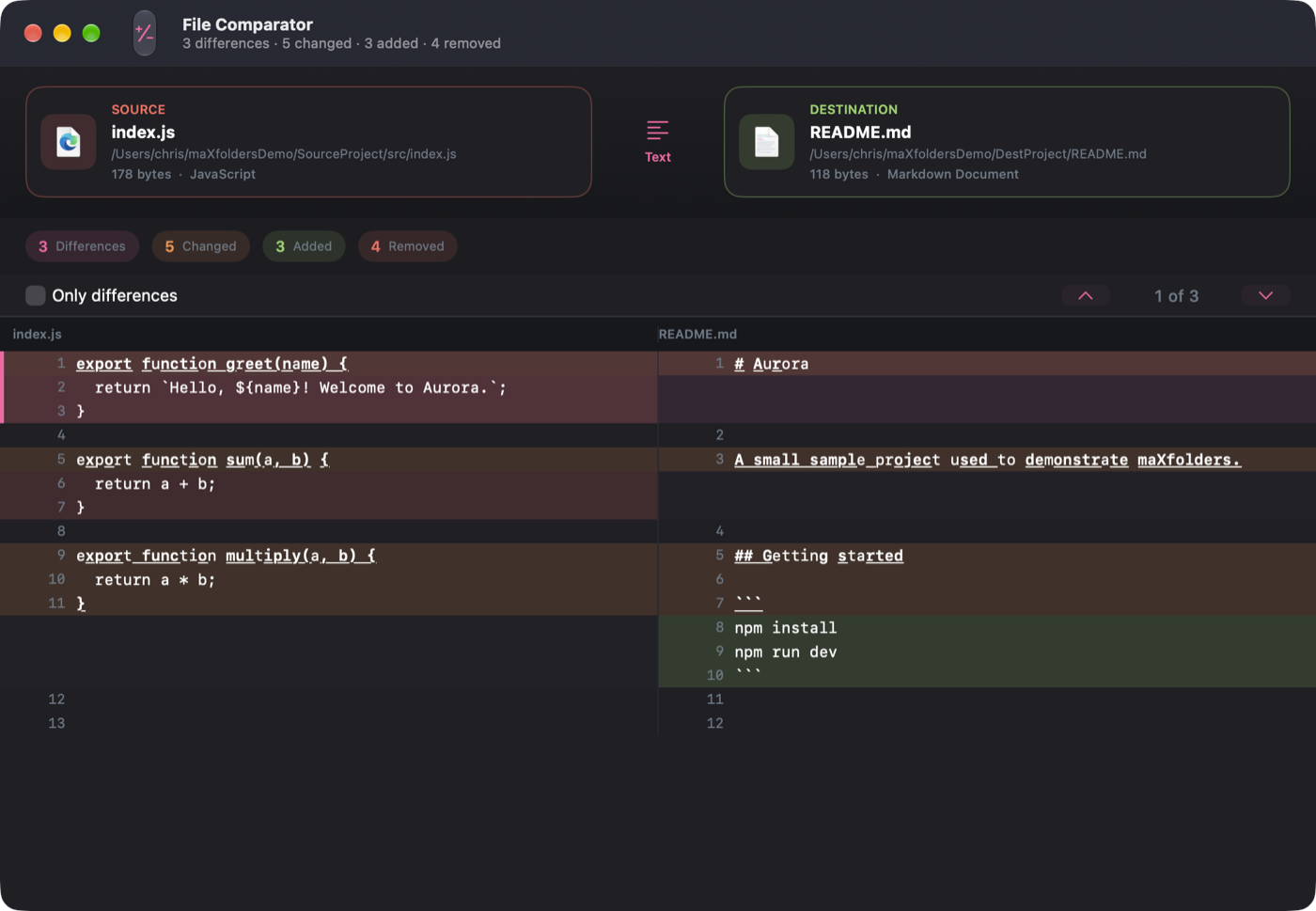Viewport: 1316px width, 911px height.
Task: Click the summary '3 differences · 5 changed' subtitle
Action: pos(341,43)
